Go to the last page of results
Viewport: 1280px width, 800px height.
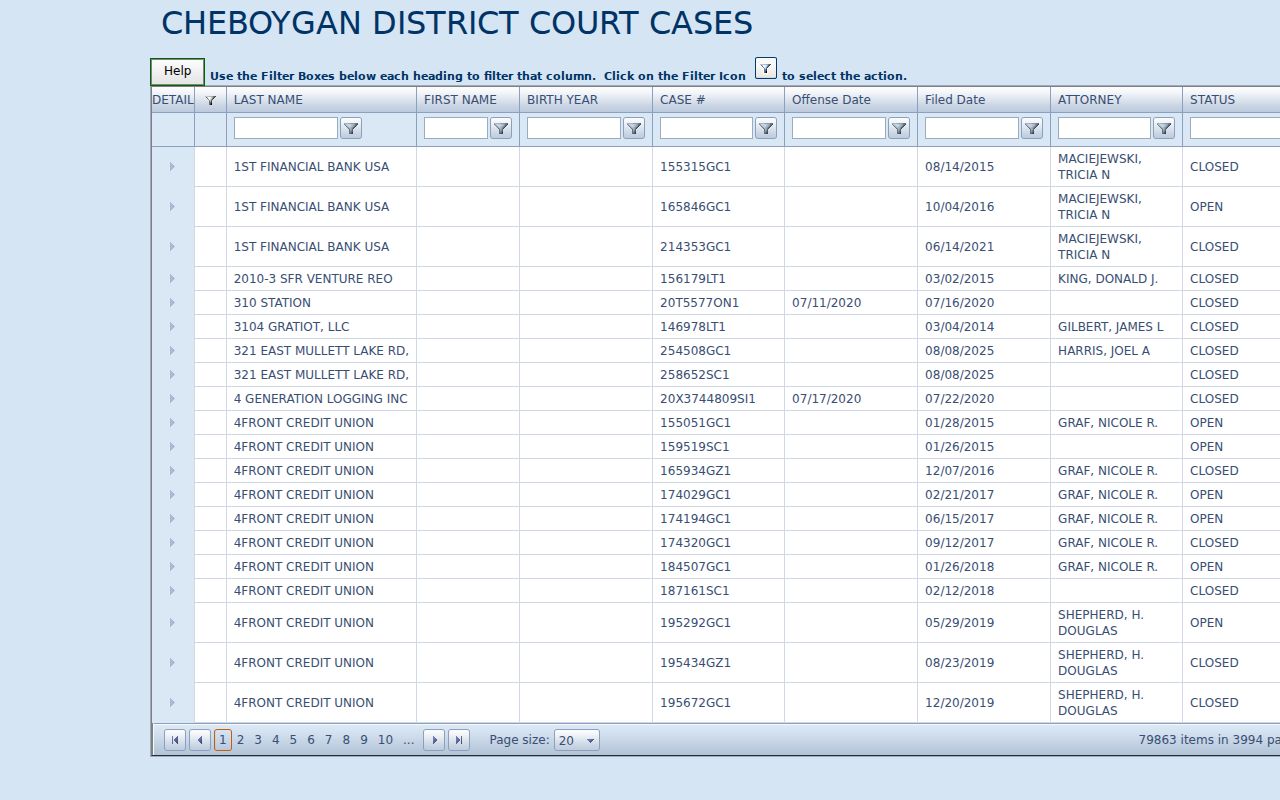coord(459,740)
